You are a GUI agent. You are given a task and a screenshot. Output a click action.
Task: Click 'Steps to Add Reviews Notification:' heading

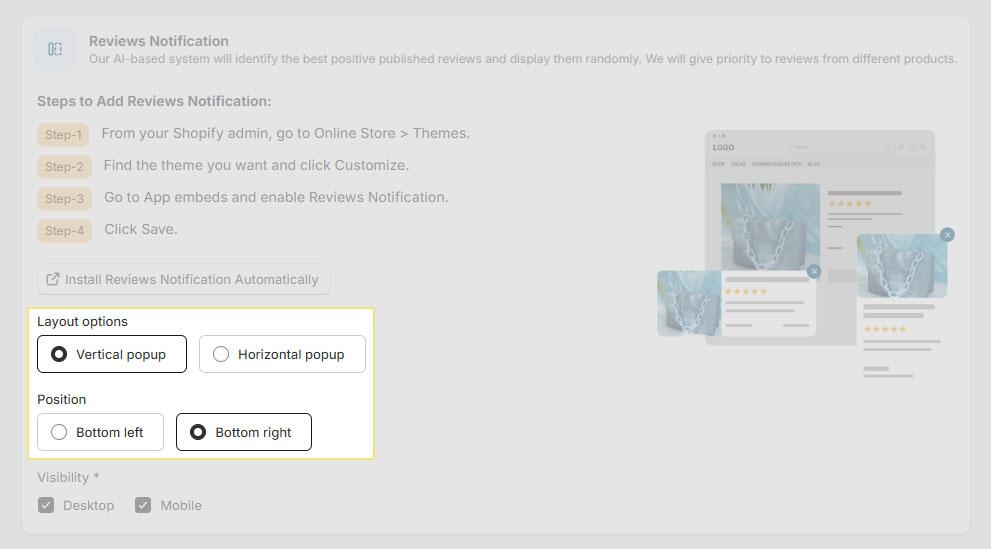[154, 101]
